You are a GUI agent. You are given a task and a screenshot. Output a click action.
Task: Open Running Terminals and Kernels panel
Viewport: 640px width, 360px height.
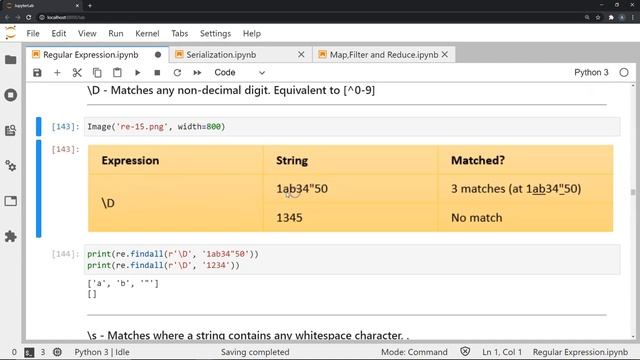point(11,95)
